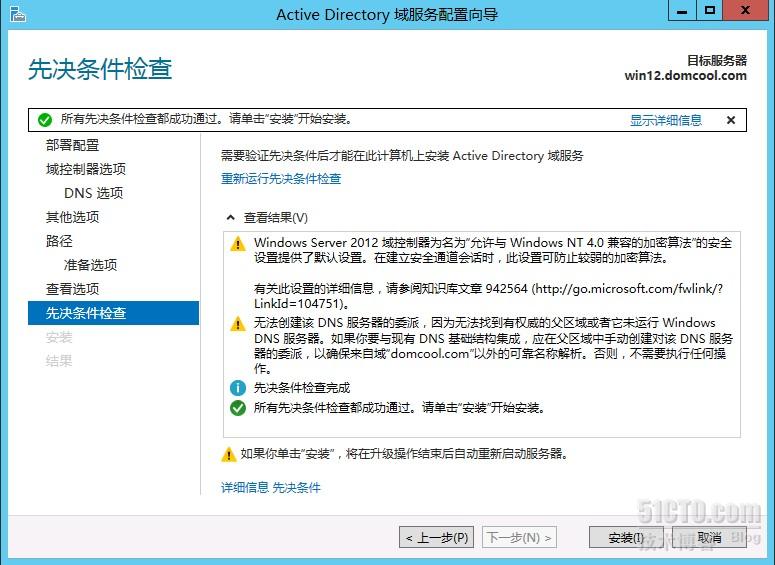Image resolution: width=775 pixels, height=565 pixels.
Task: Click 目标服务器 label
Action: tap(717, 60)
